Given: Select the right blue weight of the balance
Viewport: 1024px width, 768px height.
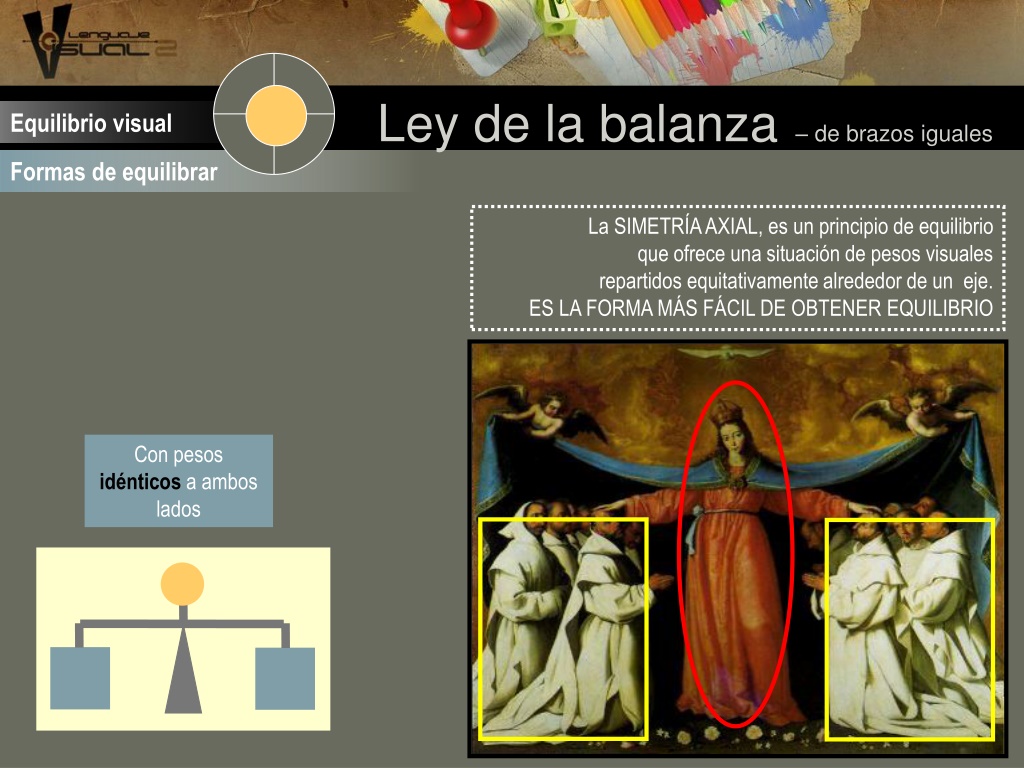Looking at the screenshot, I should click(x=285, y=678).
